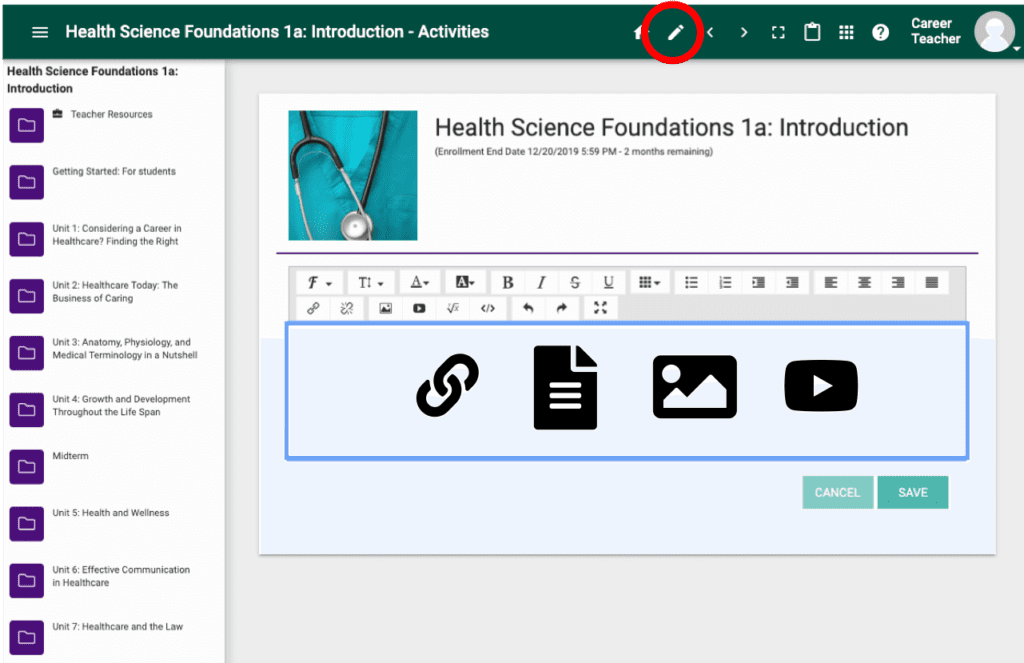The image size is (1024, 663).
Task: Click the SAVE button
Action: [x=912, y=492]
